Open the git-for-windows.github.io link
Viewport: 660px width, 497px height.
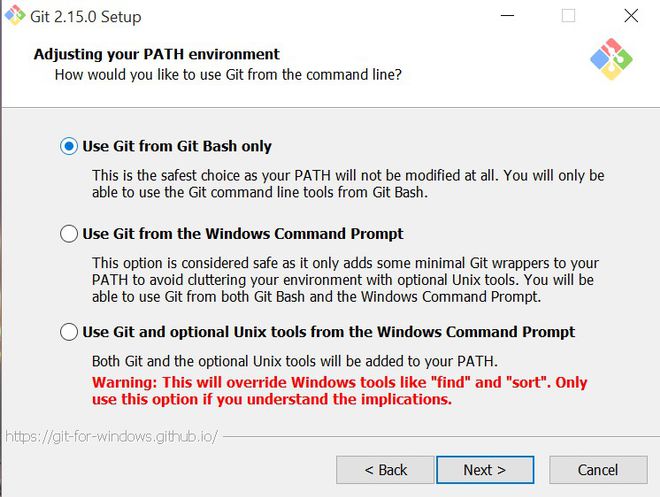pos(111,437)
